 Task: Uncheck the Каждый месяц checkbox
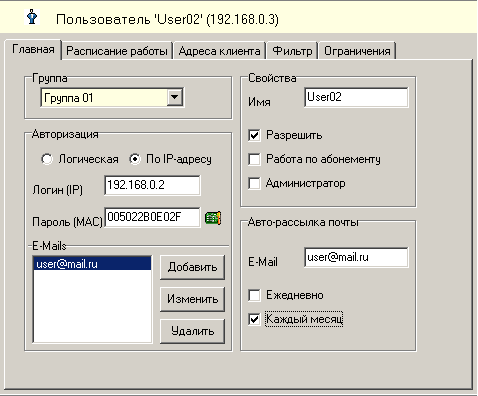coord(254,319)
